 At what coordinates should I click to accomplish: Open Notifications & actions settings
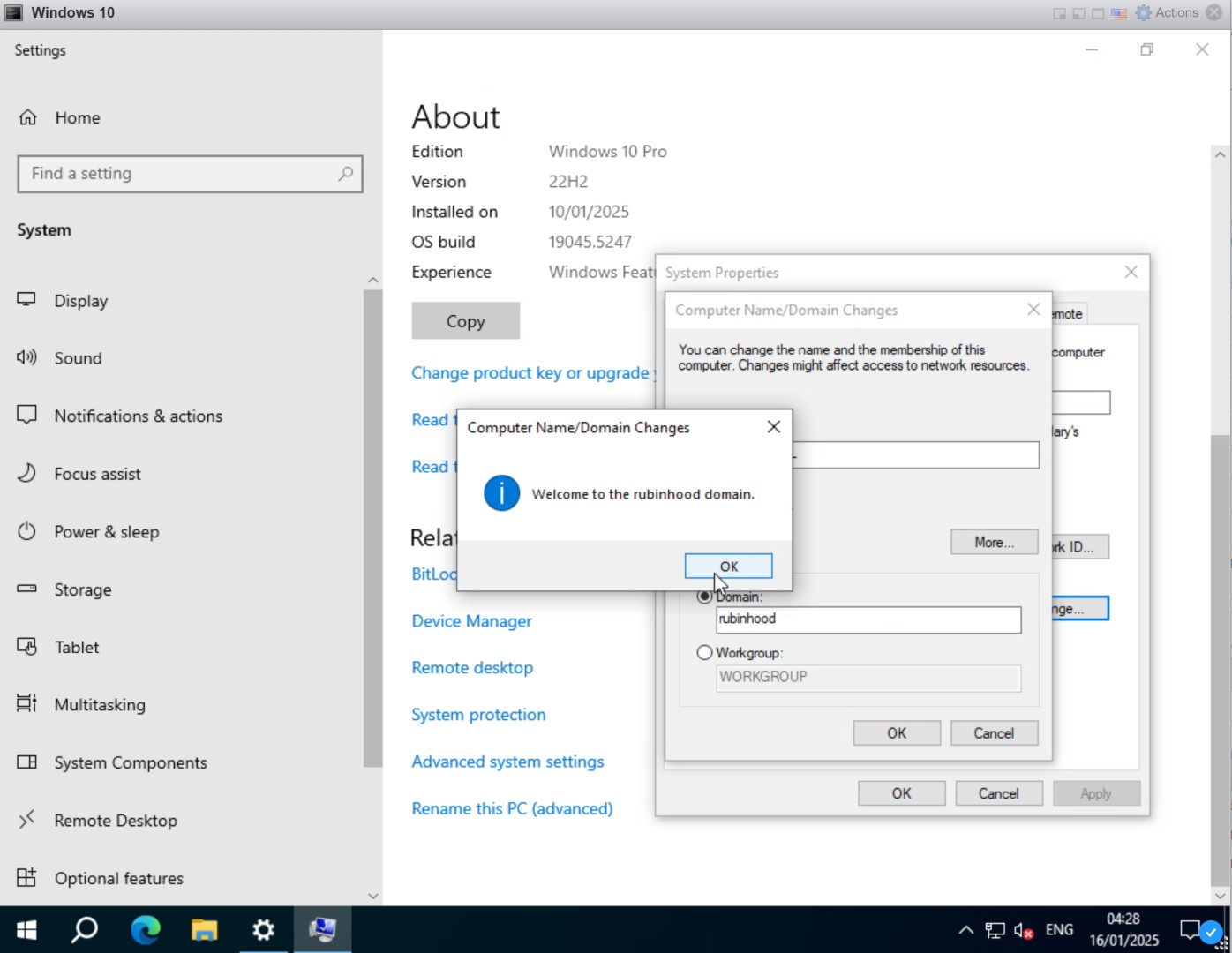138,416
